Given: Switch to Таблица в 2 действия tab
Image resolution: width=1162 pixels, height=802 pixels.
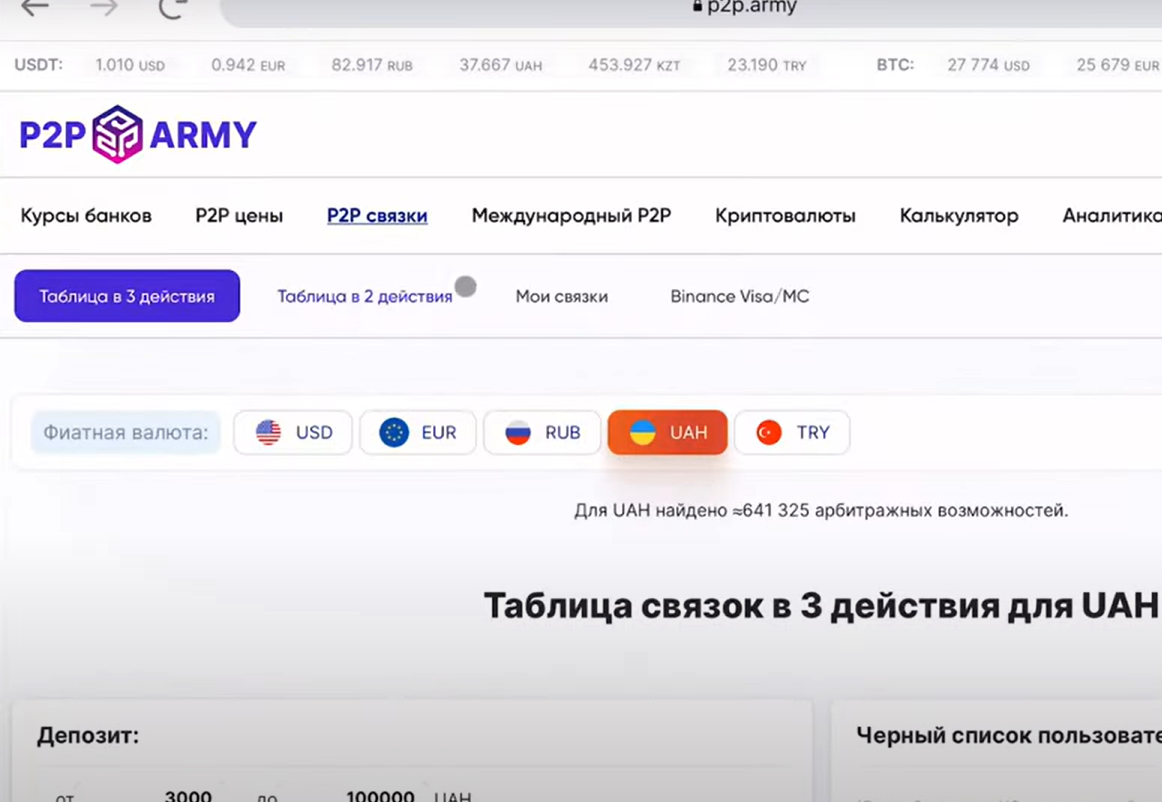Looking at the screenshot, I should point(365,296).
